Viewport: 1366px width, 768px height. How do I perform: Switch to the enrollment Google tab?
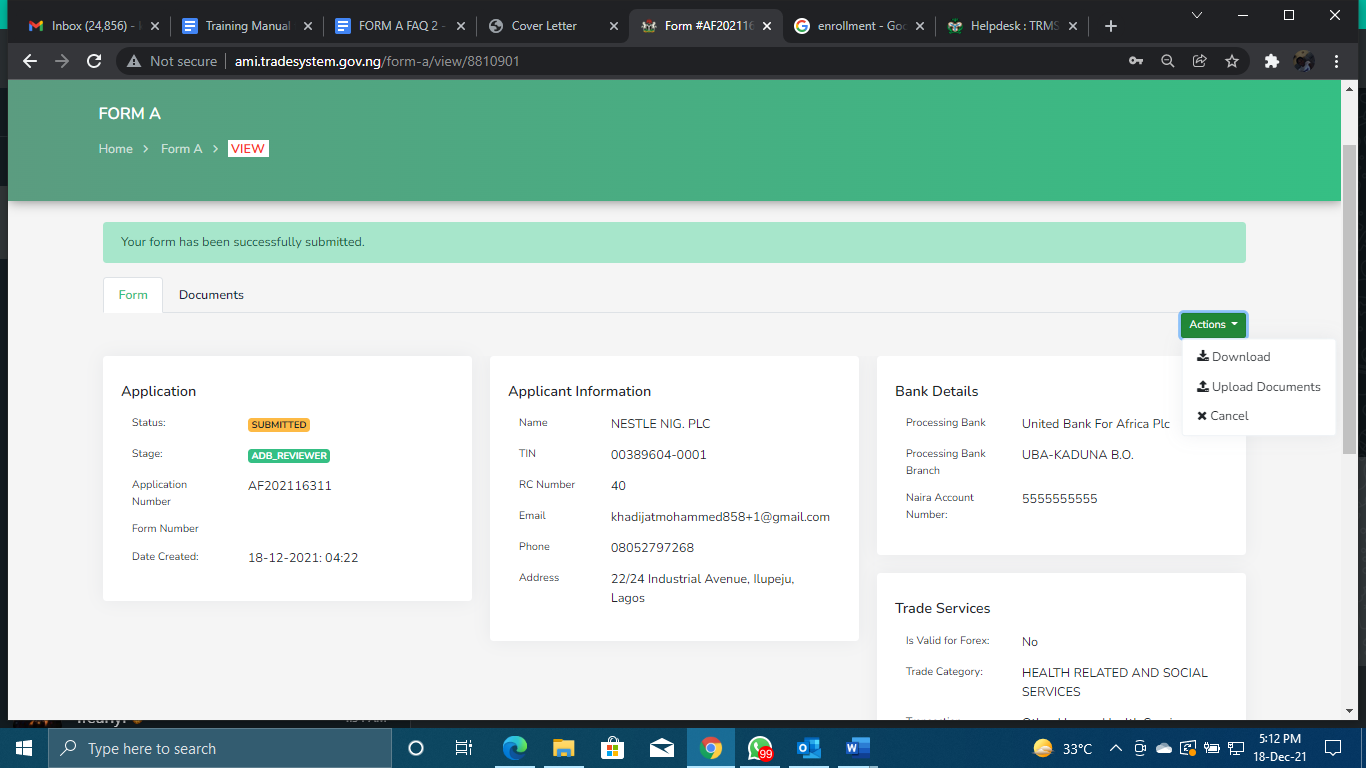click(x=858, y=26)
